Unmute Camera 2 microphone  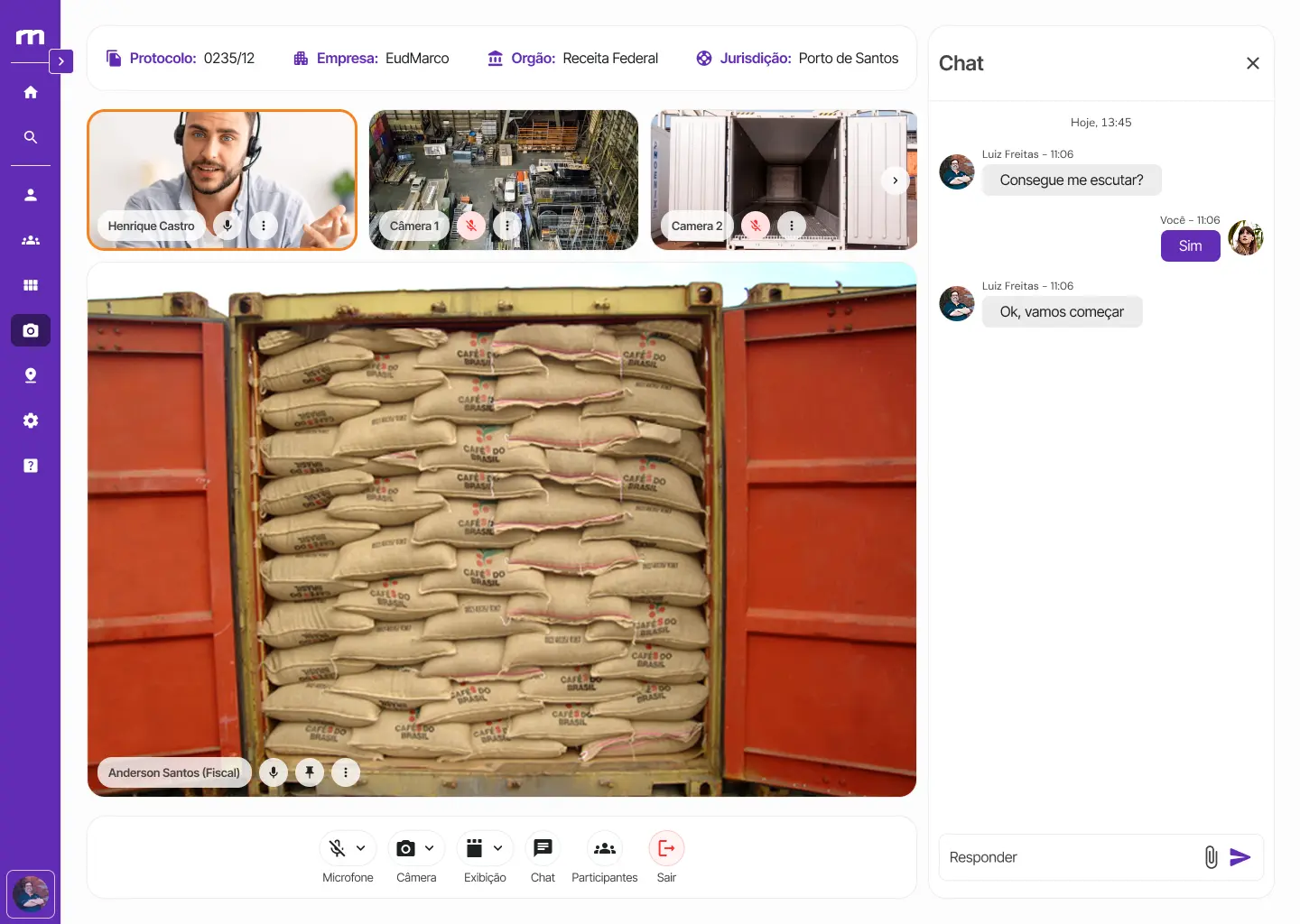[756, 226]
